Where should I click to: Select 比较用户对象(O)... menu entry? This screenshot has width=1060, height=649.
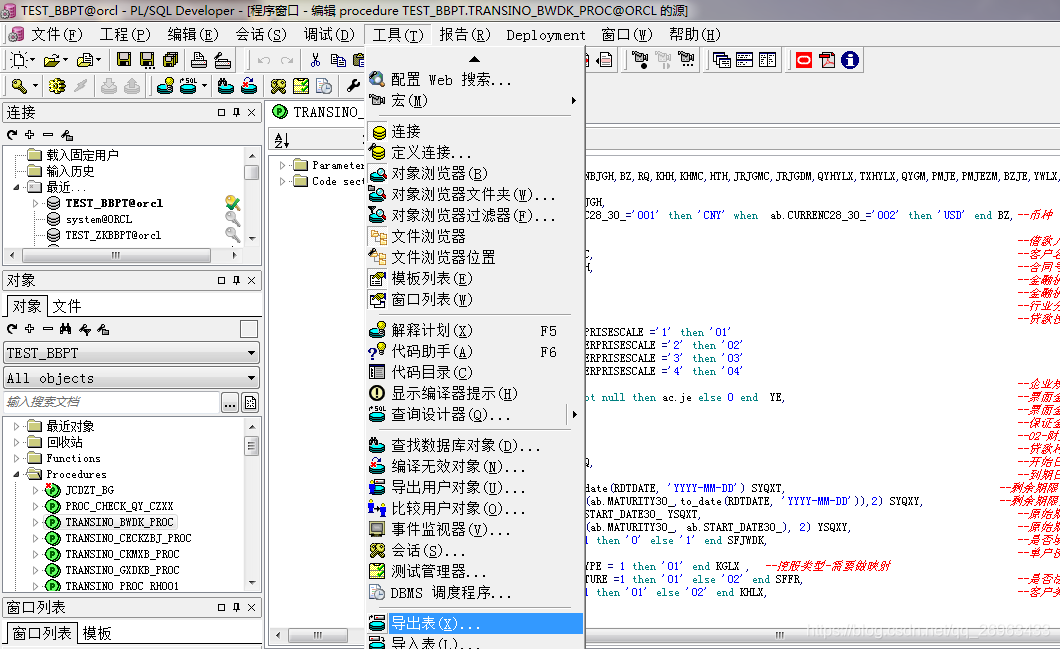pos(475,508)
